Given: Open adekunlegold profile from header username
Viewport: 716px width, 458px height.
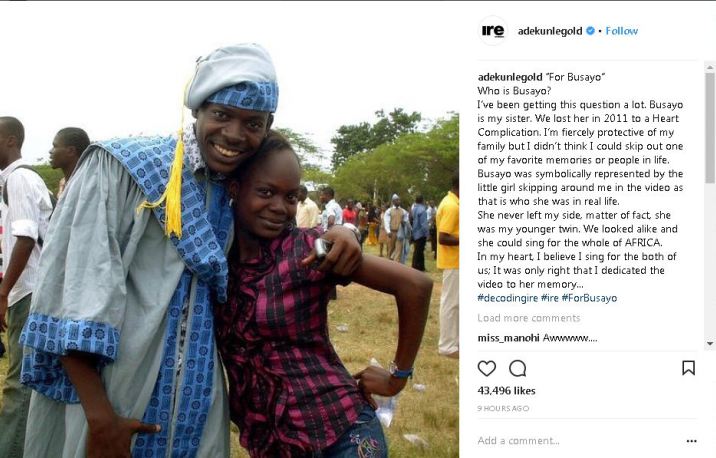Looking at the screenshot, I should [x=550, y=31].
